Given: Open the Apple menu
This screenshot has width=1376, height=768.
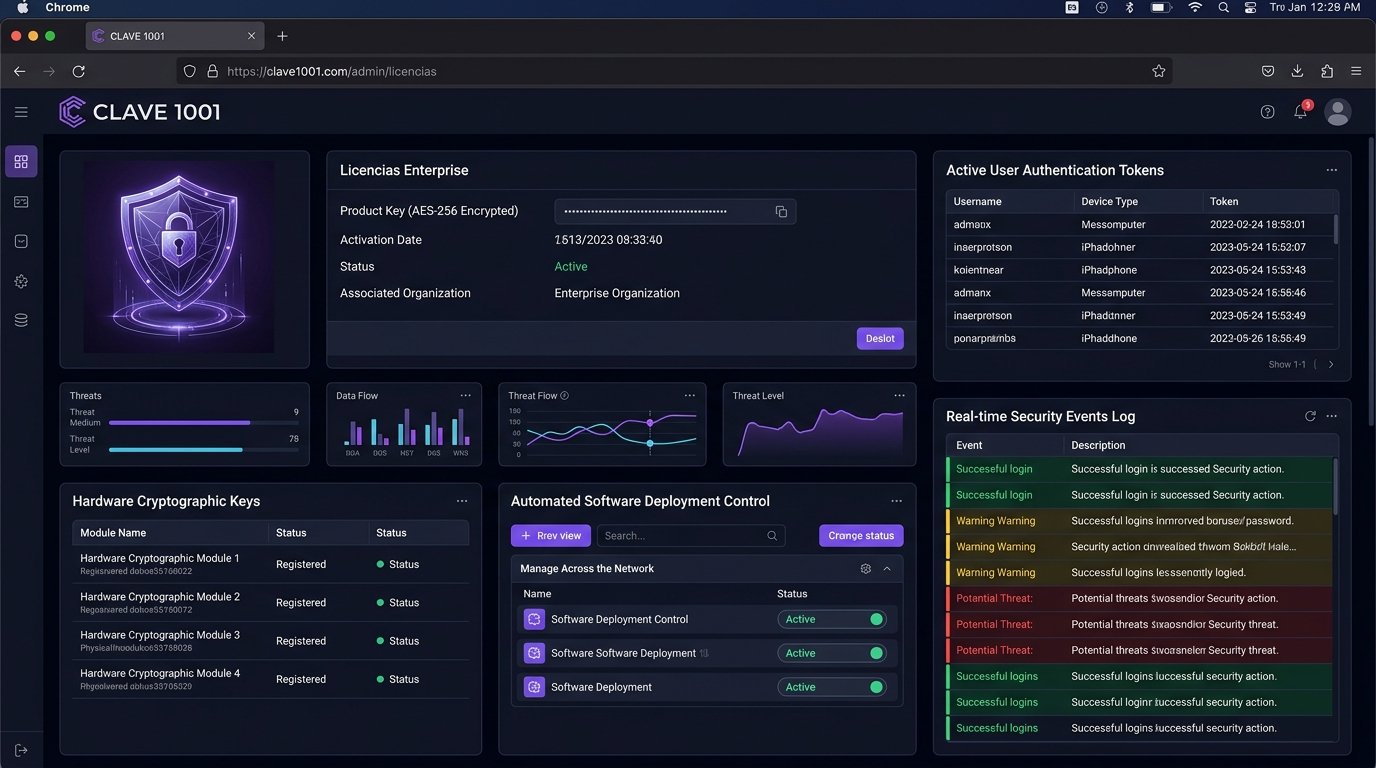Looking at the screenshot, I should tap(22, 8).
